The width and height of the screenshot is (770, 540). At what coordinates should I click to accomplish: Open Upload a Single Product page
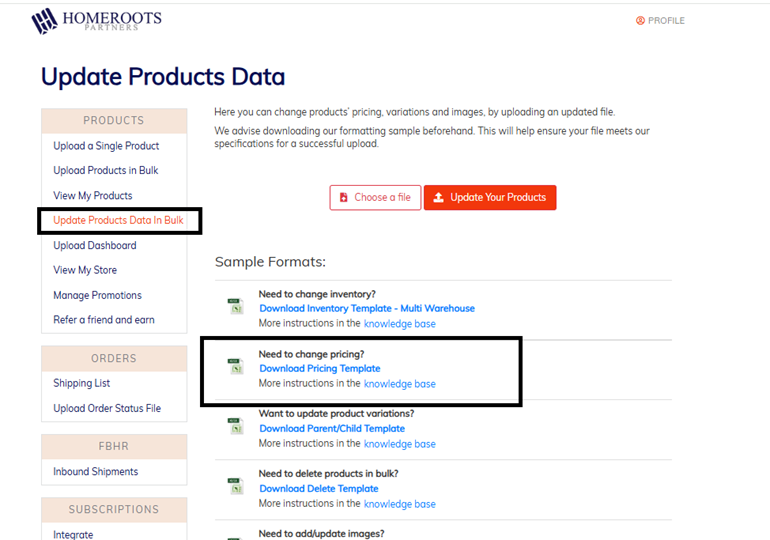point(106,146)
